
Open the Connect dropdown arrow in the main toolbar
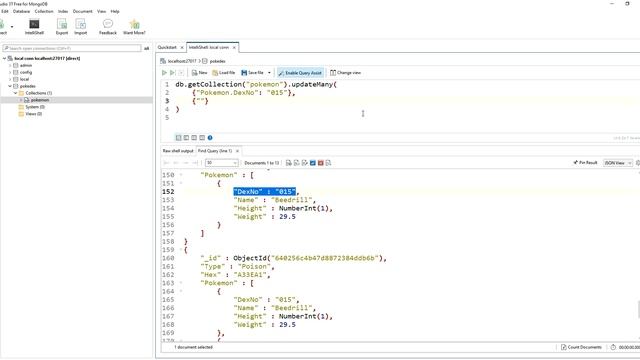point(12,27)
